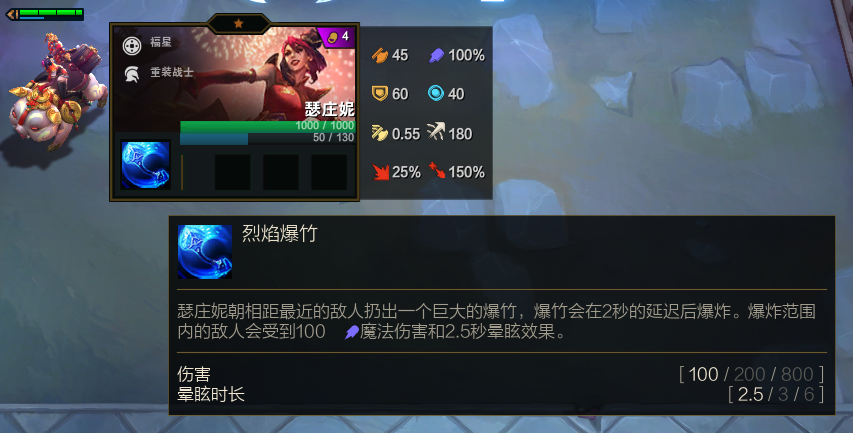Click the green health bar 1000/1000

[x=268, y=126]
